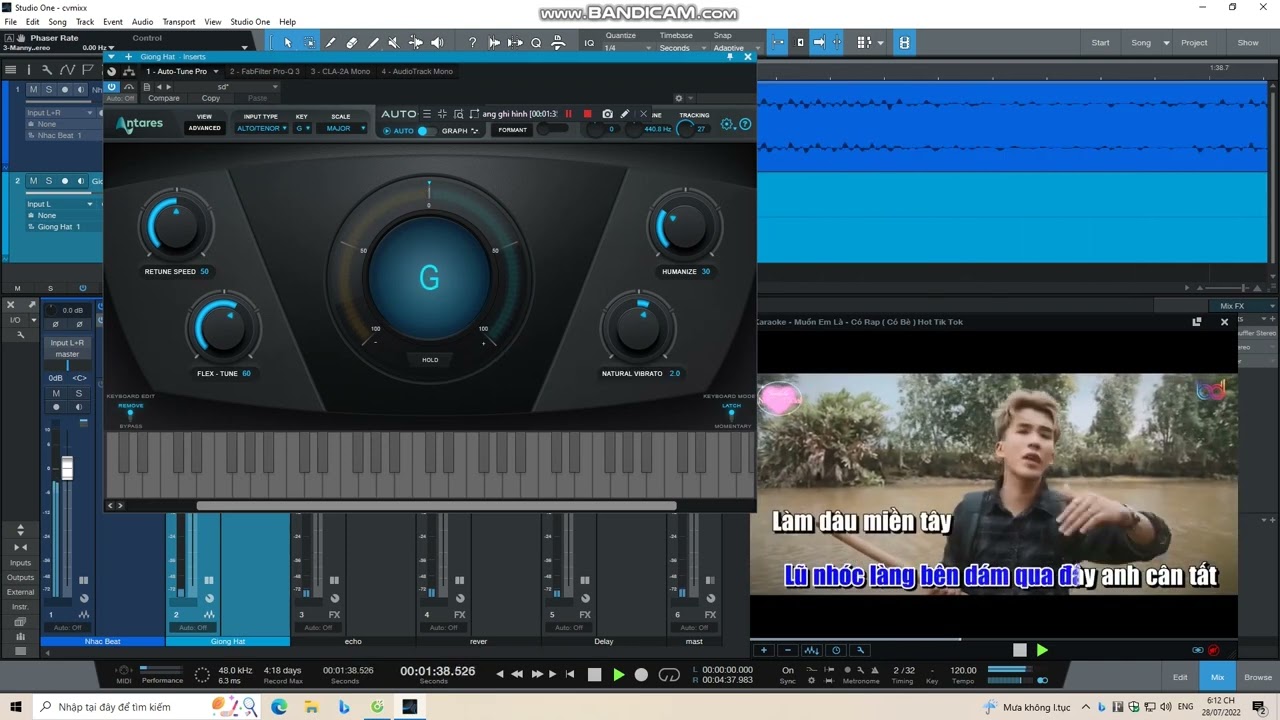Click the Compare button in plugin header
Viewport: 1280px width, 720px height.
click(164, 98)
